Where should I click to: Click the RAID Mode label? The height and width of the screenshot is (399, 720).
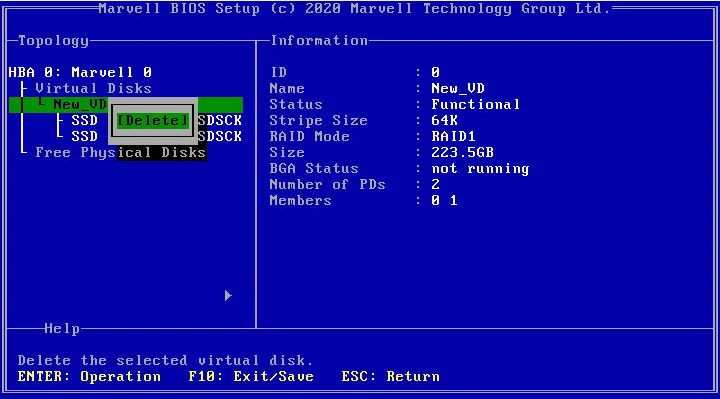click(x=309, y=136)
